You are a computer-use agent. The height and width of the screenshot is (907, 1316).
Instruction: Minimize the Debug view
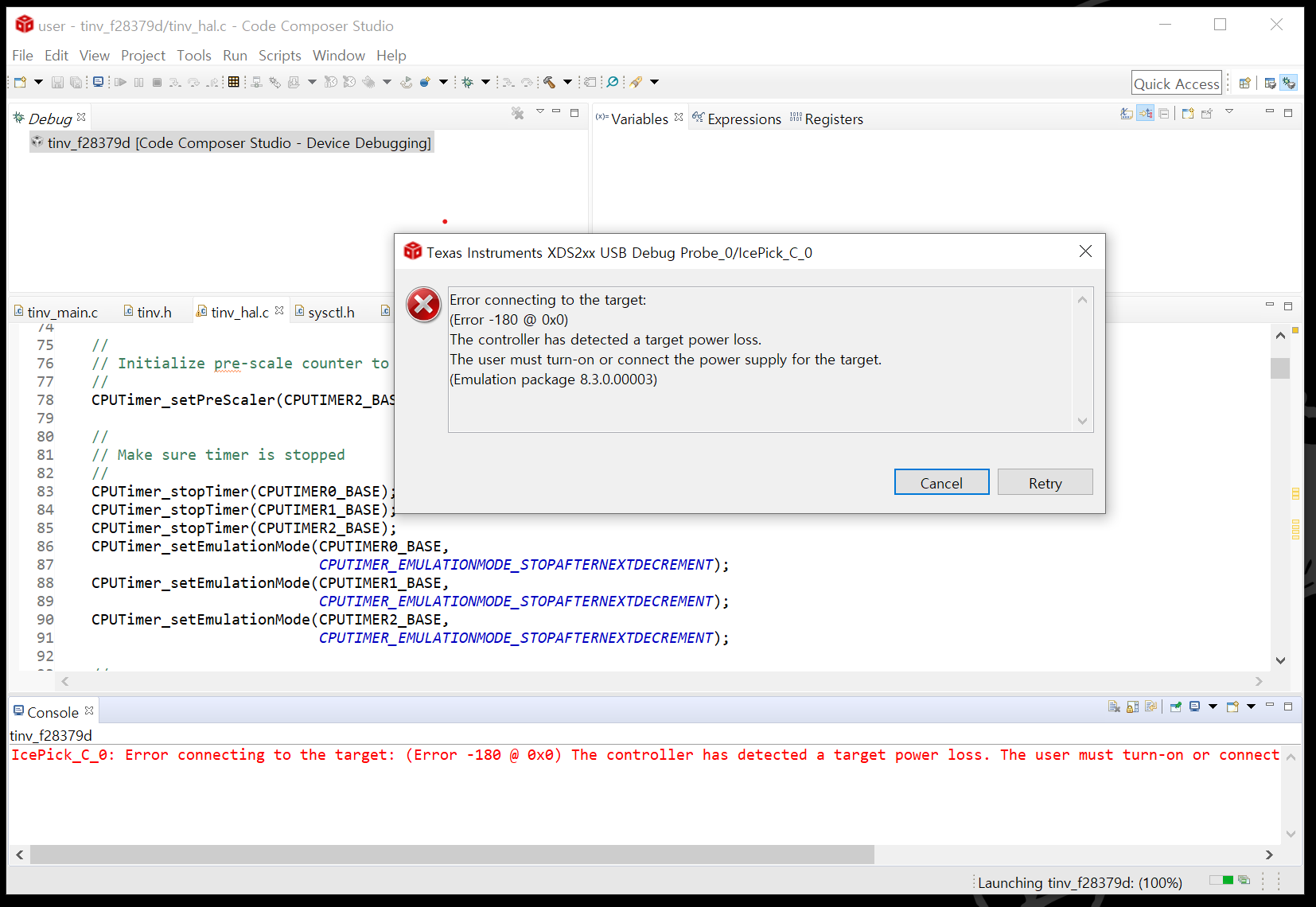coord(556,111)
